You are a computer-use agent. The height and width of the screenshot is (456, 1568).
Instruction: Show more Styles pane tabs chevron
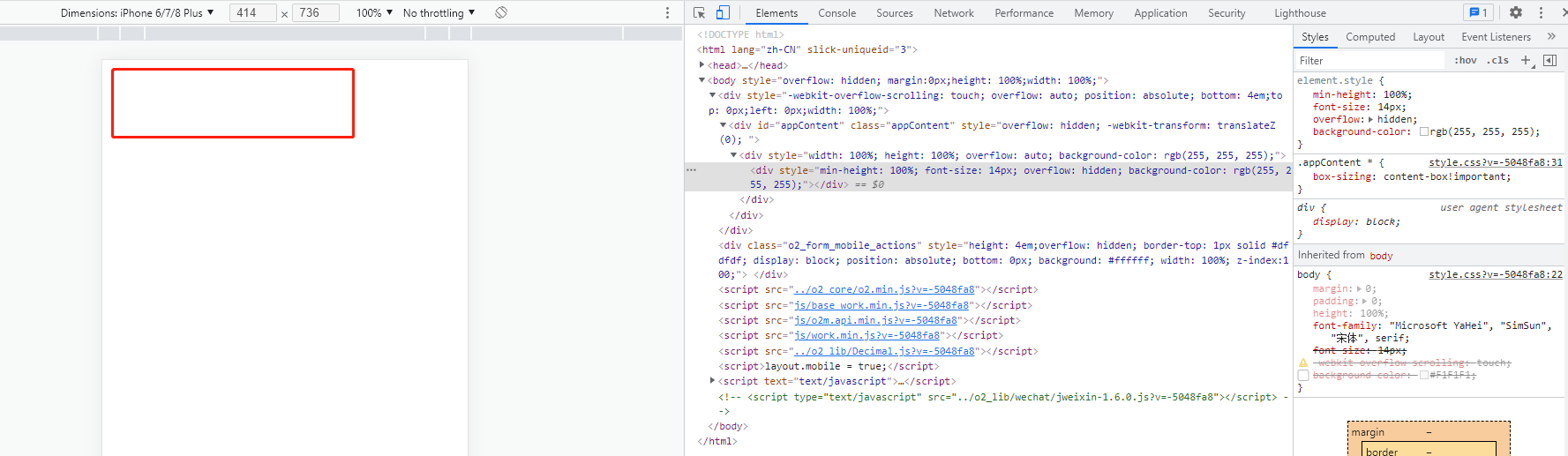(x=1551, y=36)
